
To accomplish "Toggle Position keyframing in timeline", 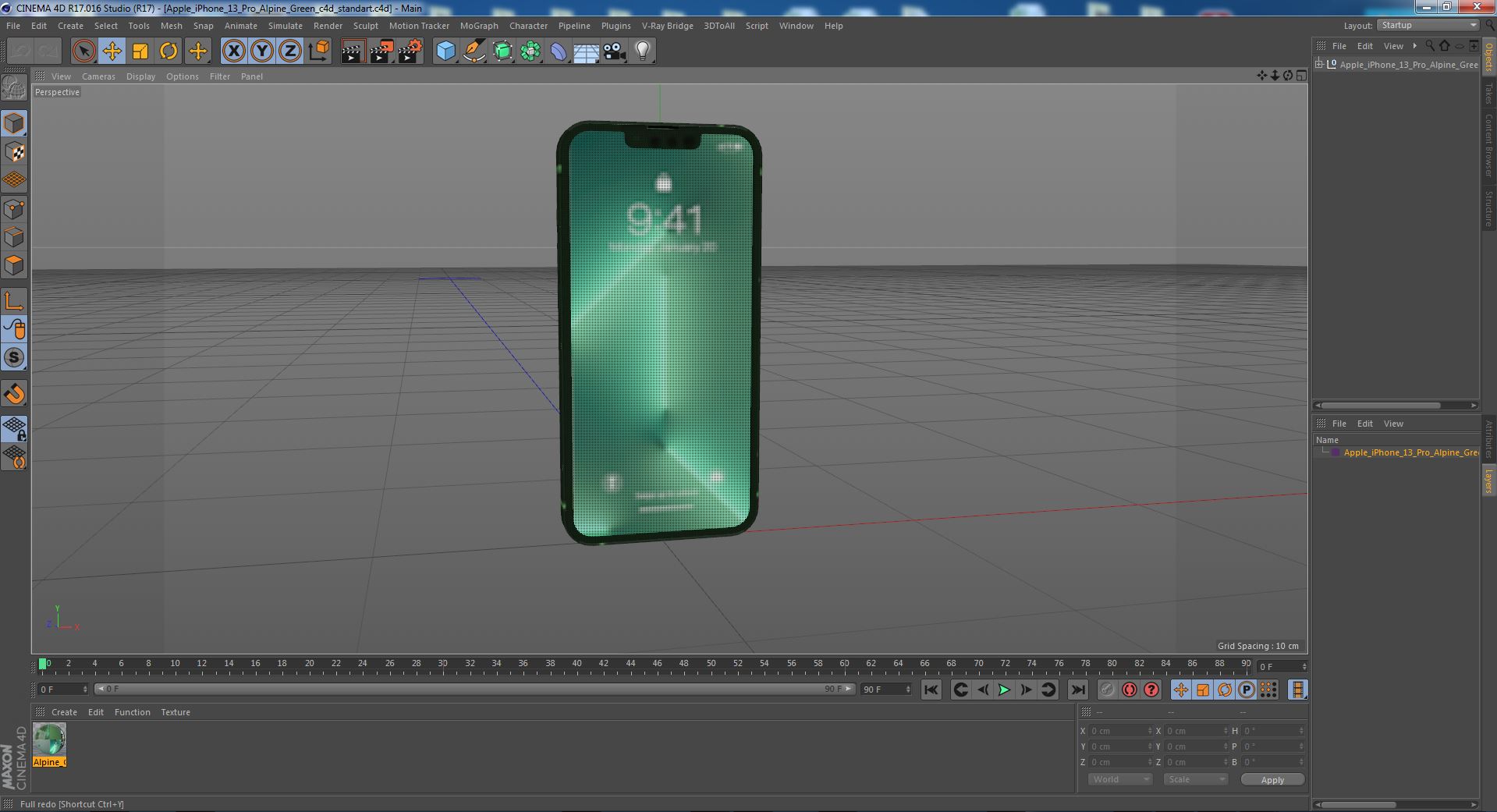I will tap(1180, 690).
